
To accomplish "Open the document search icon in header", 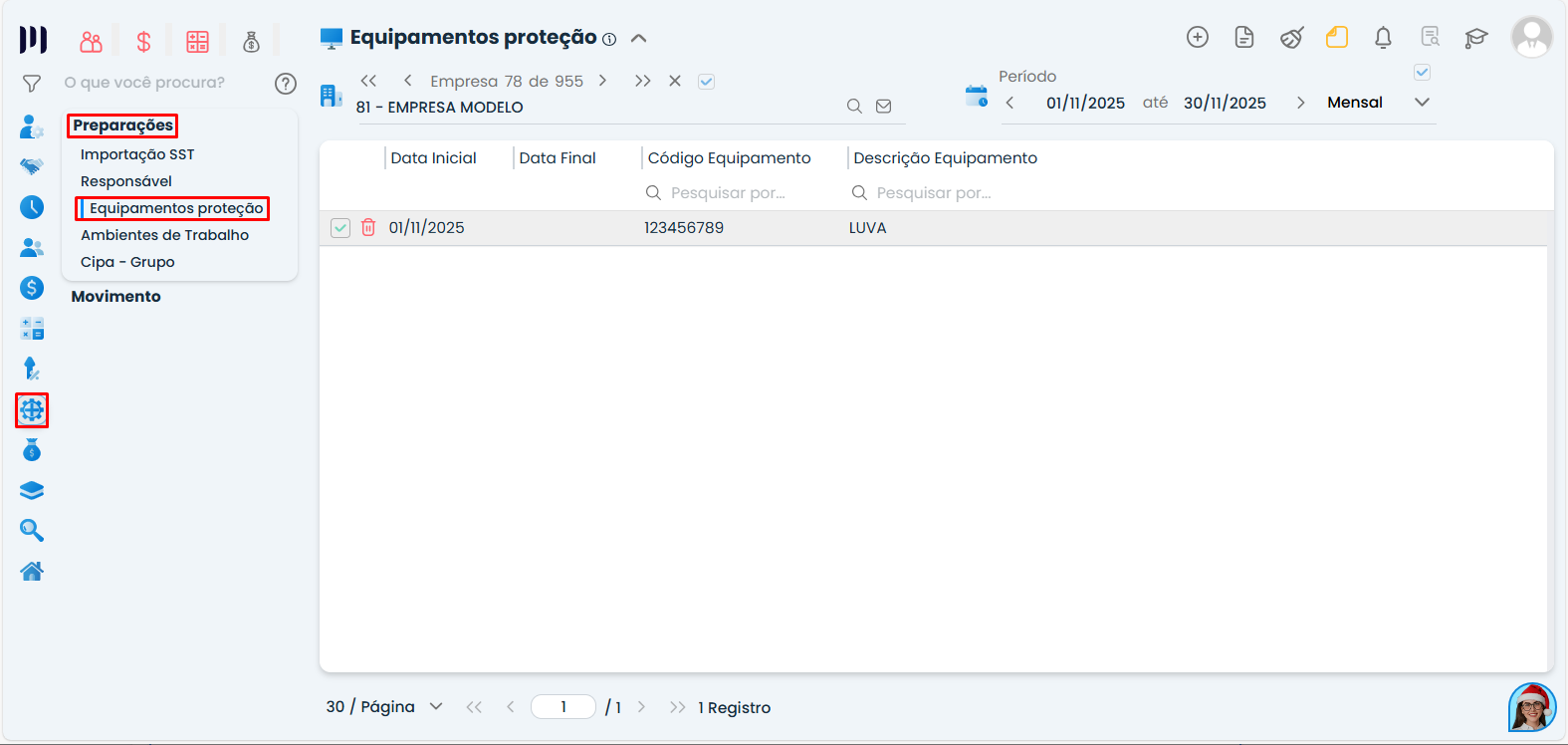I will (1431, 37).
